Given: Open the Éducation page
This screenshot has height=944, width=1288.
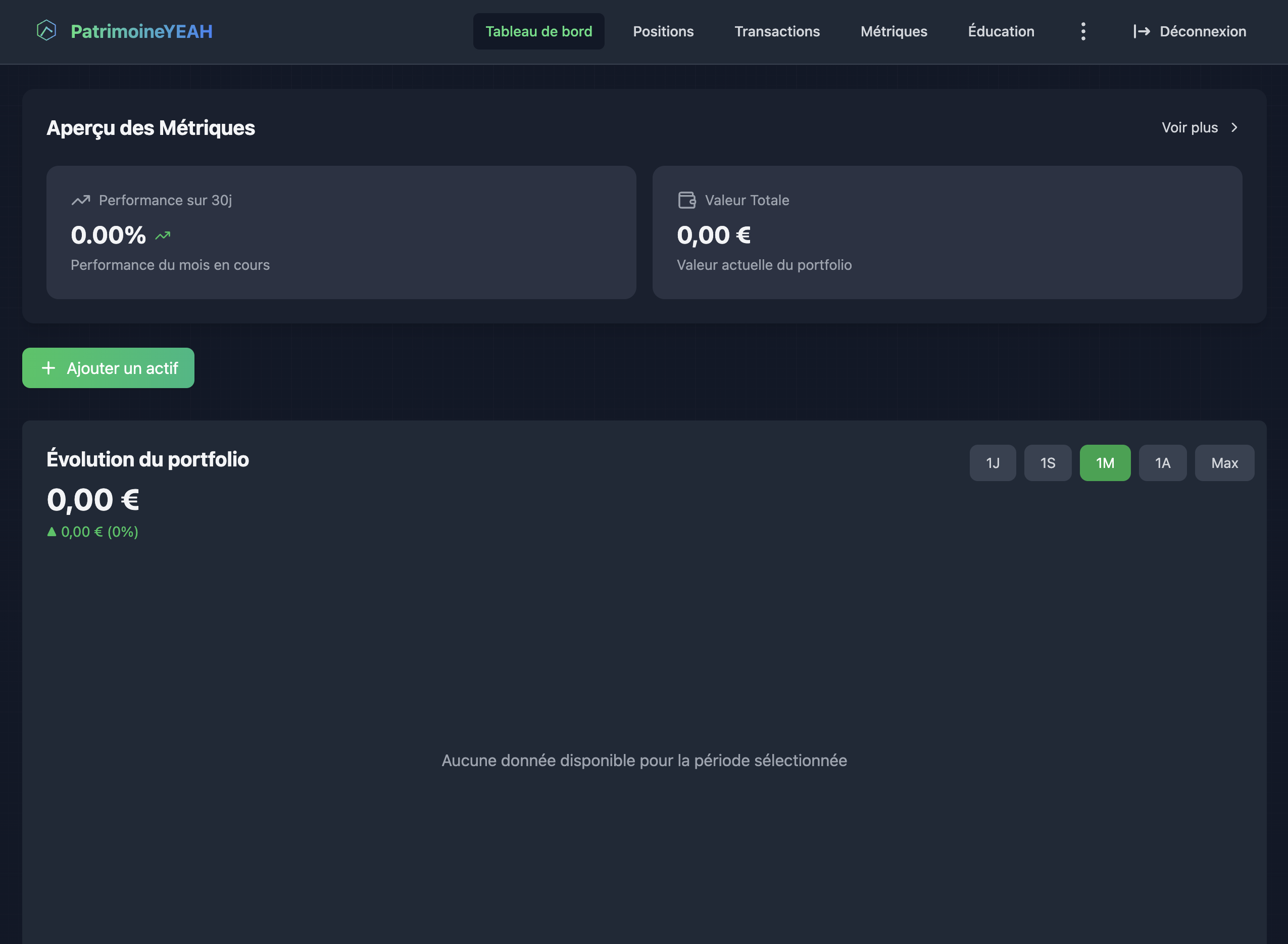Looking at the screenshot, I should click(1000, 31).
